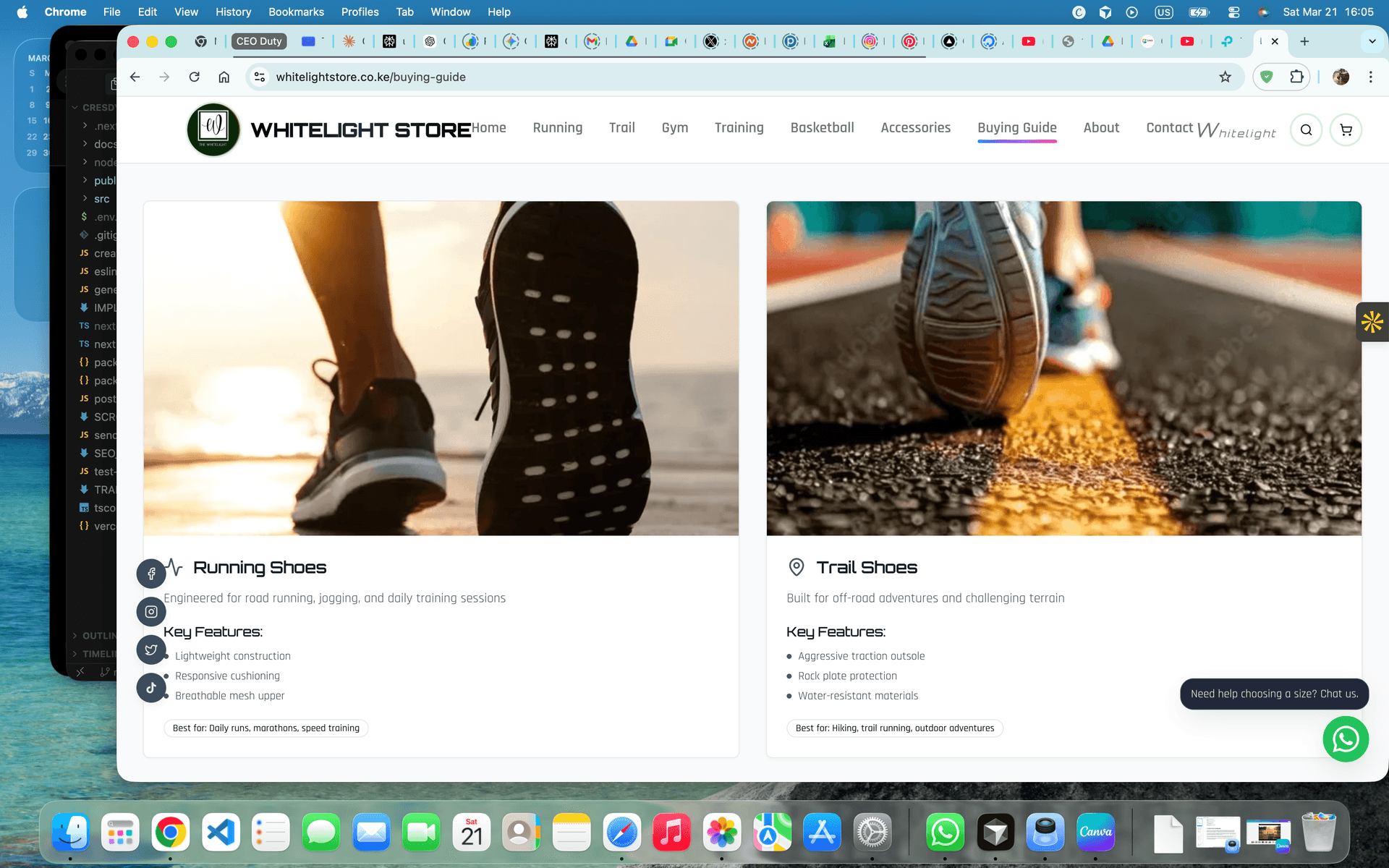This screenshot has width=1389, height=868.
Task: Go to the Trail category
Action: tap(621, 128)
